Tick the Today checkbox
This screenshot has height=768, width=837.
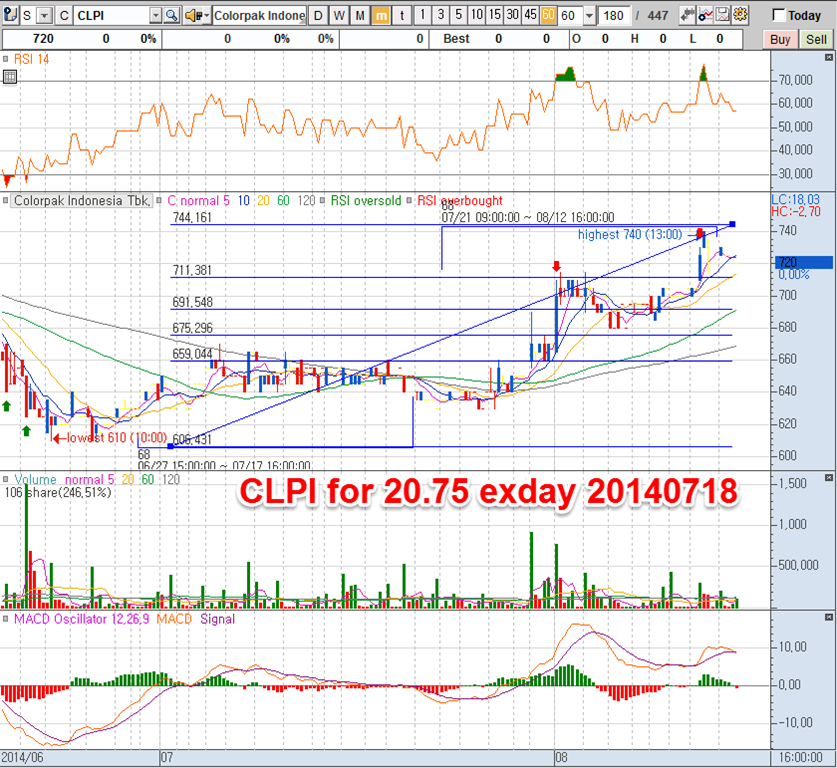tap(779, 15)
